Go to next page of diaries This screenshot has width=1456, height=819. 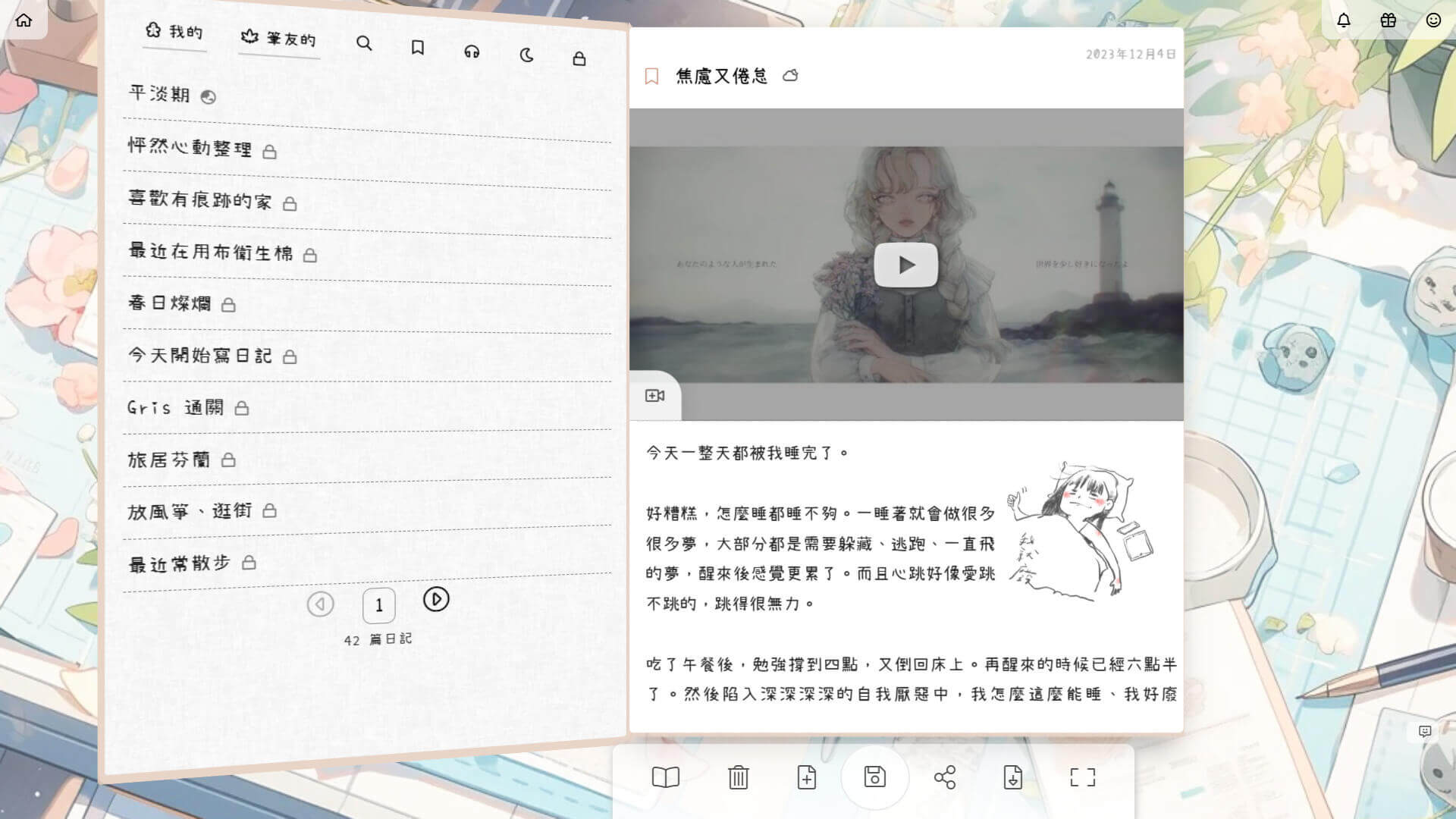(436, 599)
